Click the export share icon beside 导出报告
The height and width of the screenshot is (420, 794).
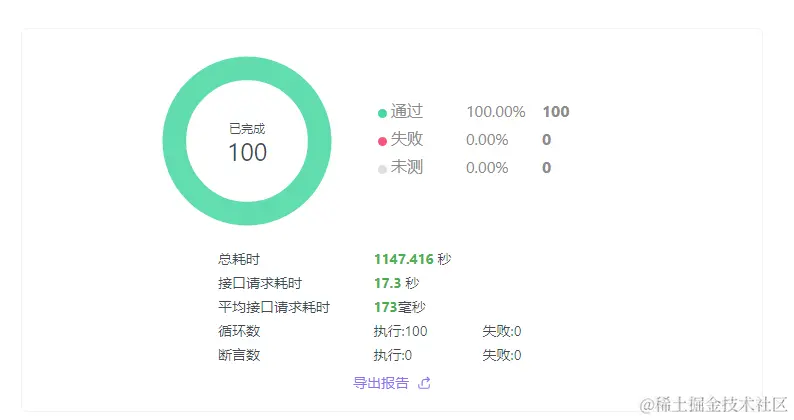(x=424, y=384)
